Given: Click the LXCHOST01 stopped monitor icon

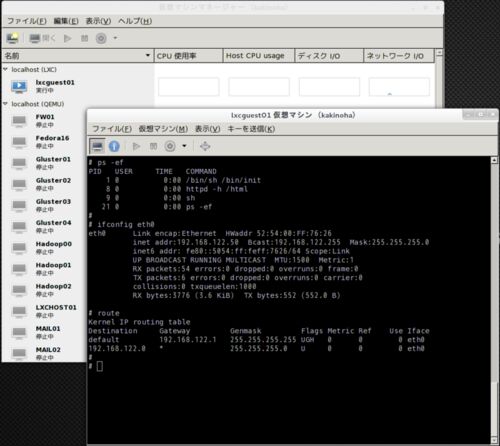Looking at the screenshot, I should 19,312.
